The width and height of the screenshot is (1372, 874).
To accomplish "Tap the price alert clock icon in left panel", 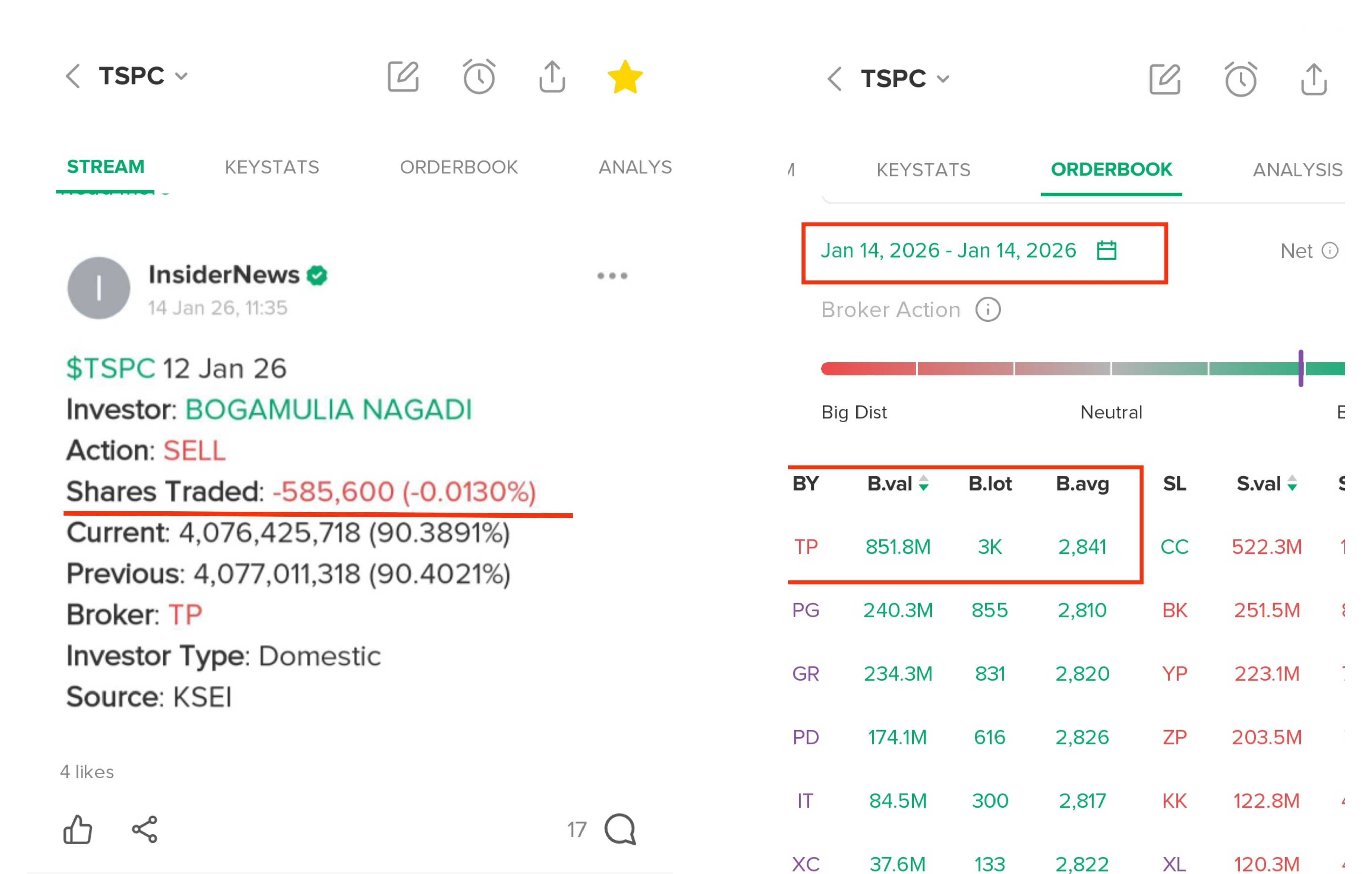I will [479, 77].
